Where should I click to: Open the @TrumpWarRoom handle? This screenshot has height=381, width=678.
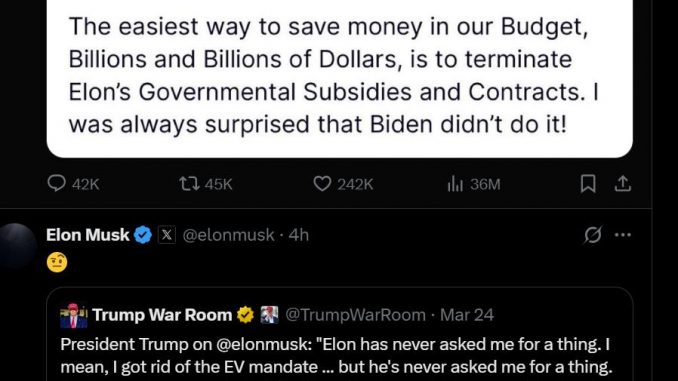tap(355, 315)
